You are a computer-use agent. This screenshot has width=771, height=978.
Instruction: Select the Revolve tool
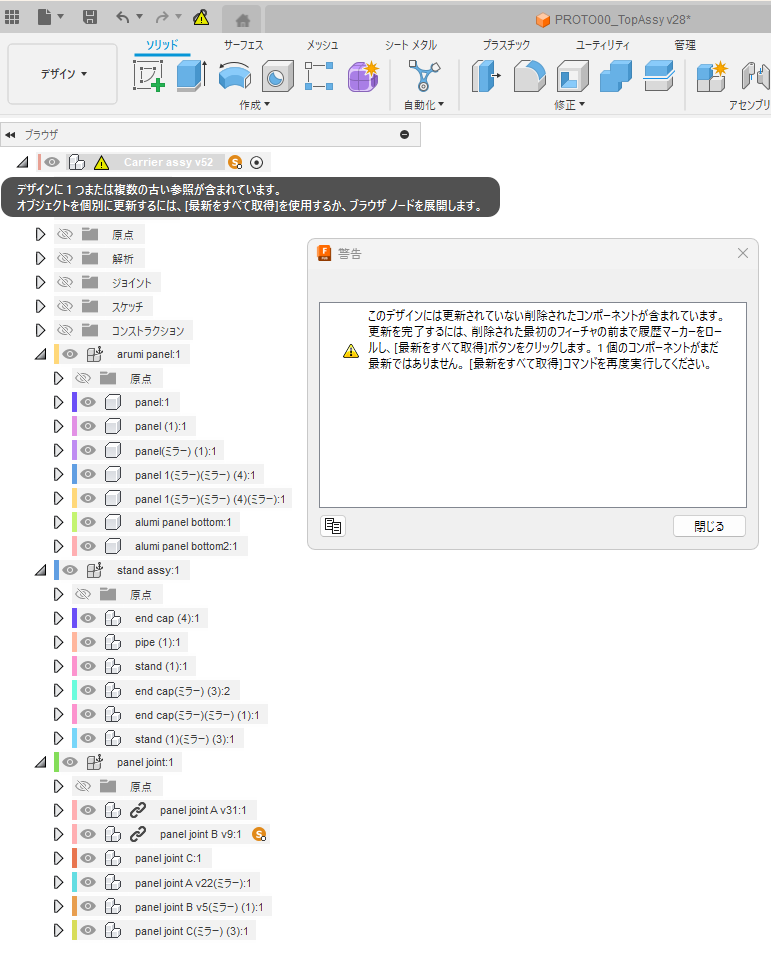(235, 76)
